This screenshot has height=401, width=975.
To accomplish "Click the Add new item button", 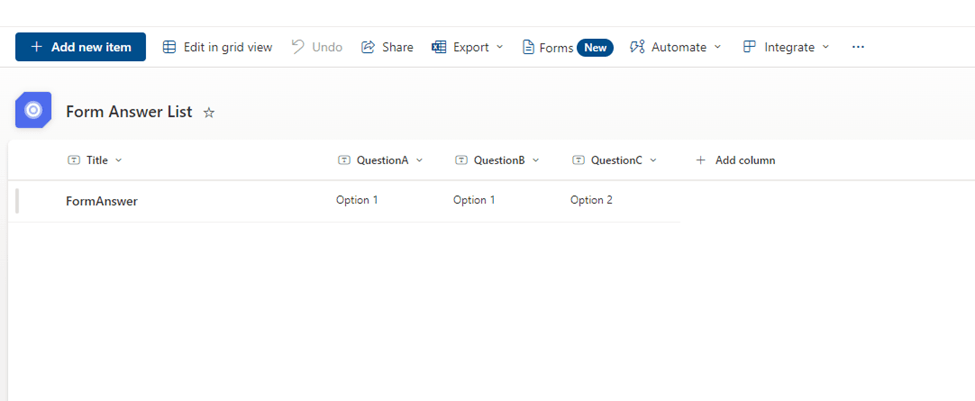I will 80,47.
